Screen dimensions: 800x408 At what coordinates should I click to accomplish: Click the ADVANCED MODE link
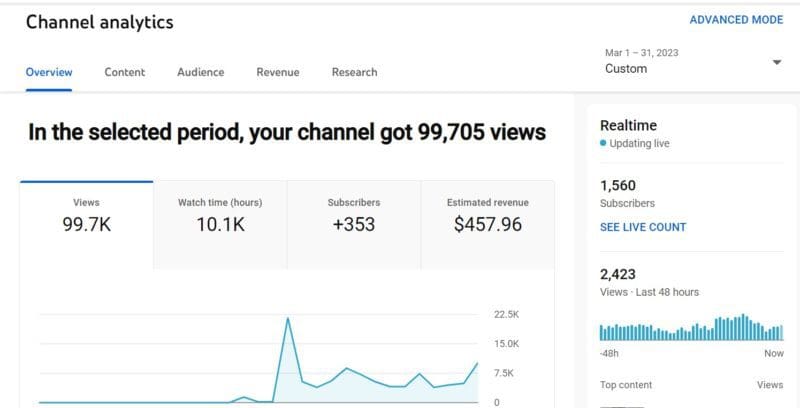pos(736,20)
